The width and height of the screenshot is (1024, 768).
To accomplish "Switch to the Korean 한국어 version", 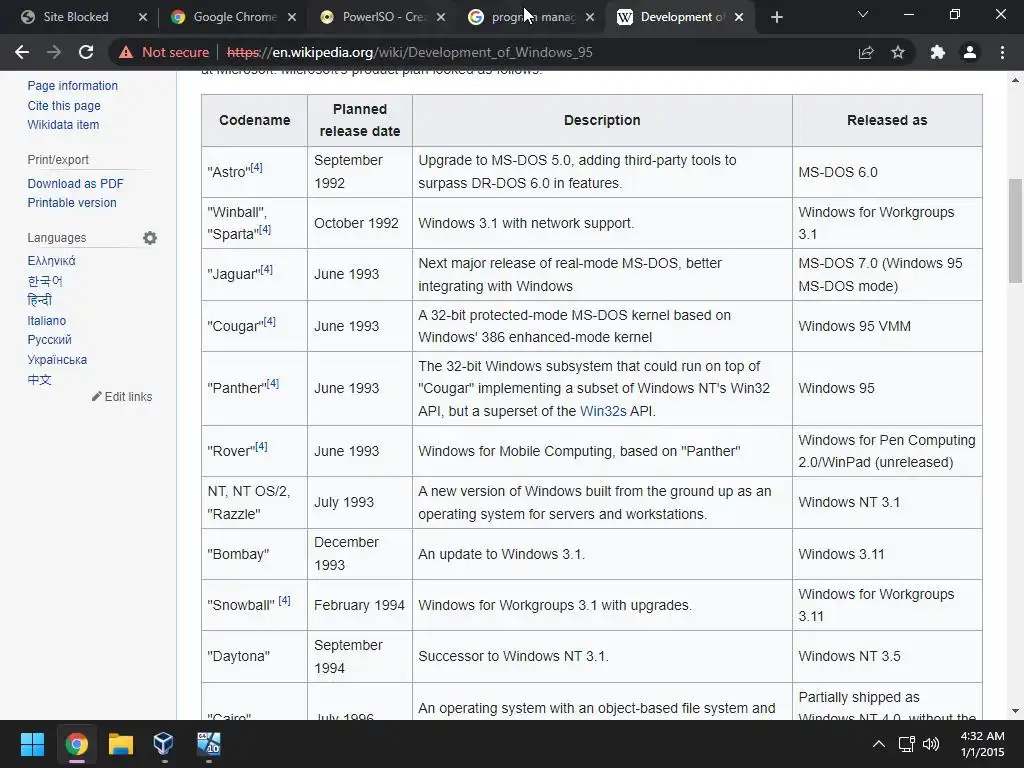I will pos(44,281).
